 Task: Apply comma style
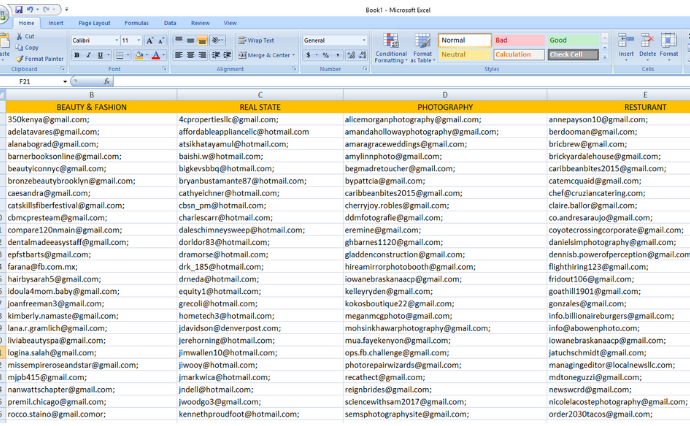point(338,55)
